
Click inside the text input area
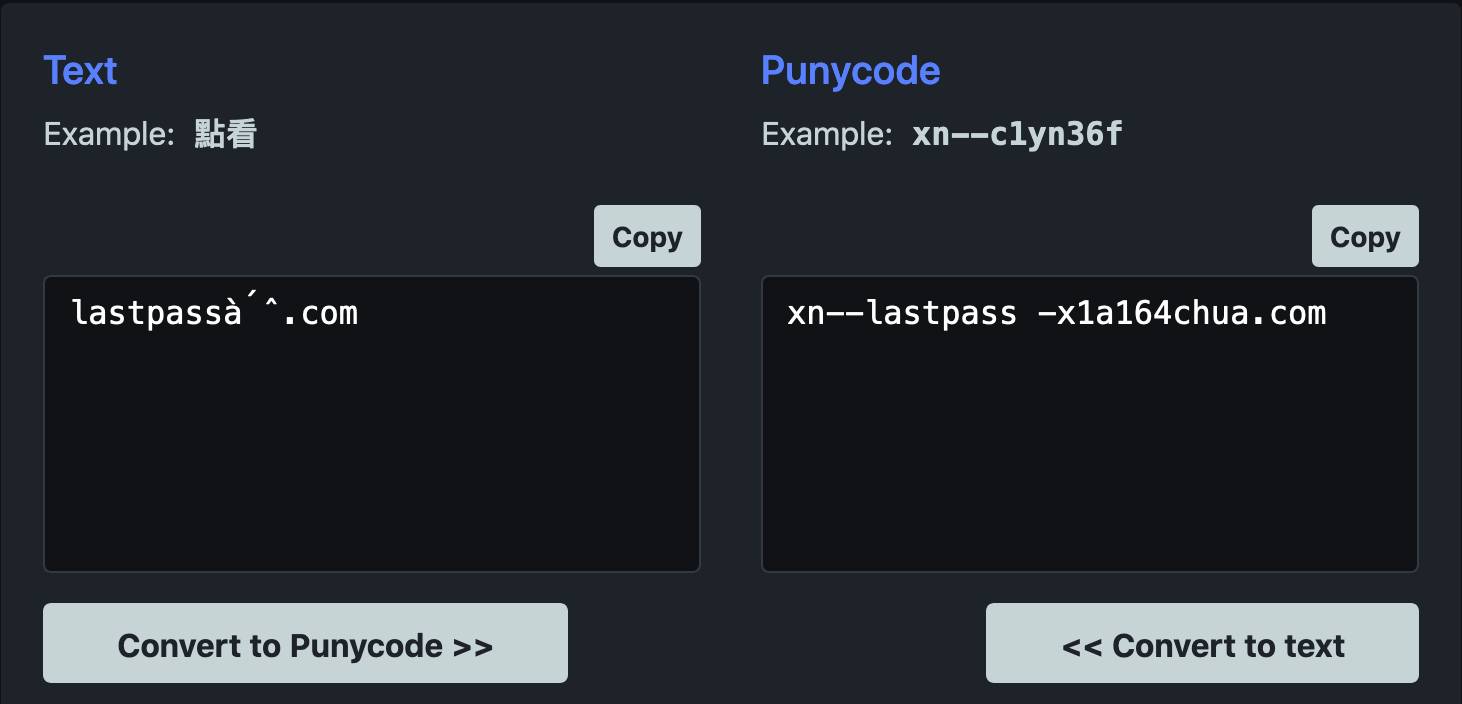tap(372, 420)
